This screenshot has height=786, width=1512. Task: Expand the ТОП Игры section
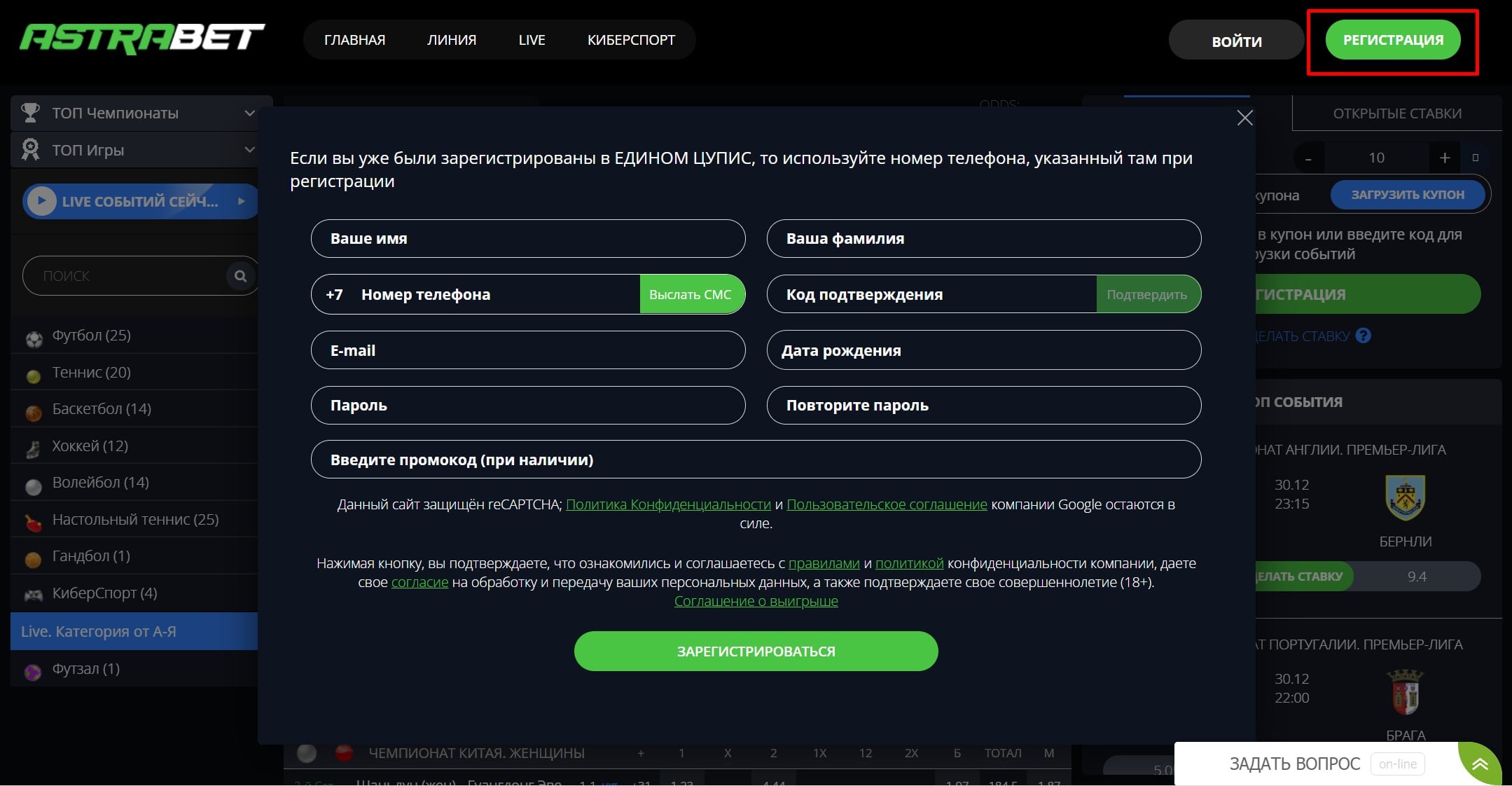[249, 150]
